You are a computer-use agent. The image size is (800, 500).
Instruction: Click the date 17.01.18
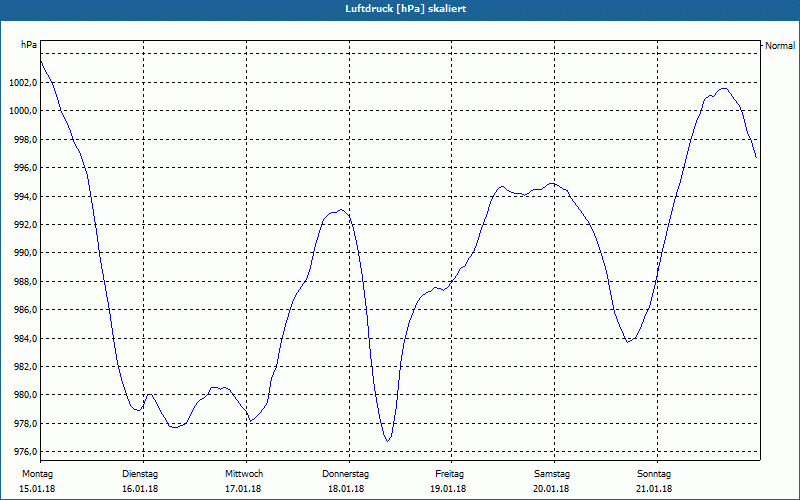243,489
